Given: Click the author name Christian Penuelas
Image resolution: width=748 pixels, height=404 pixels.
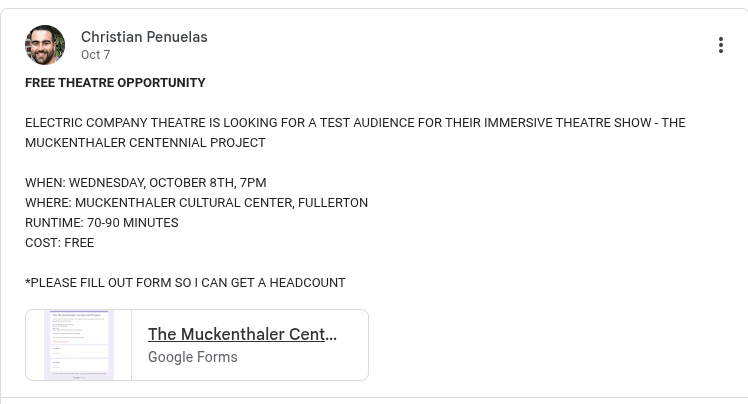Looking at the screenshot, I should (x=144, y=37).
